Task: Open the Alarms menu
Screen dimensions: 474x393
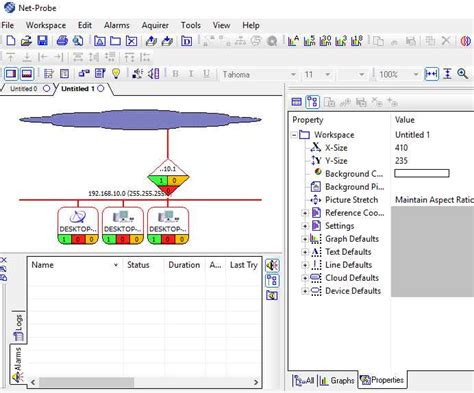Action: click(x=117, y=25)
